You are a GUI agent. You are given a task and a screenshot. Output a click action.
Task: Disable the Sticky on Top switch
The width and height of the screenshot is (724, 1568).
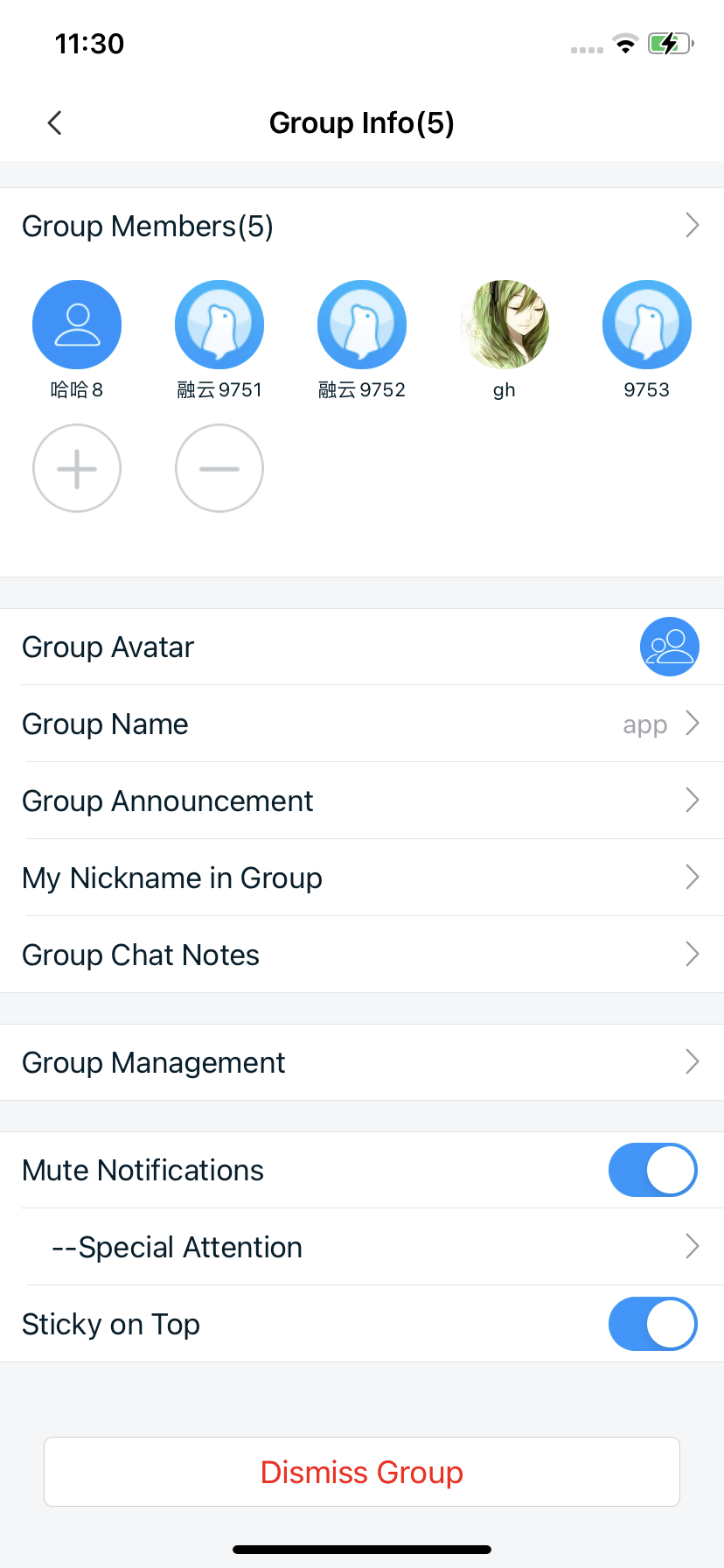coord(652,1324)
